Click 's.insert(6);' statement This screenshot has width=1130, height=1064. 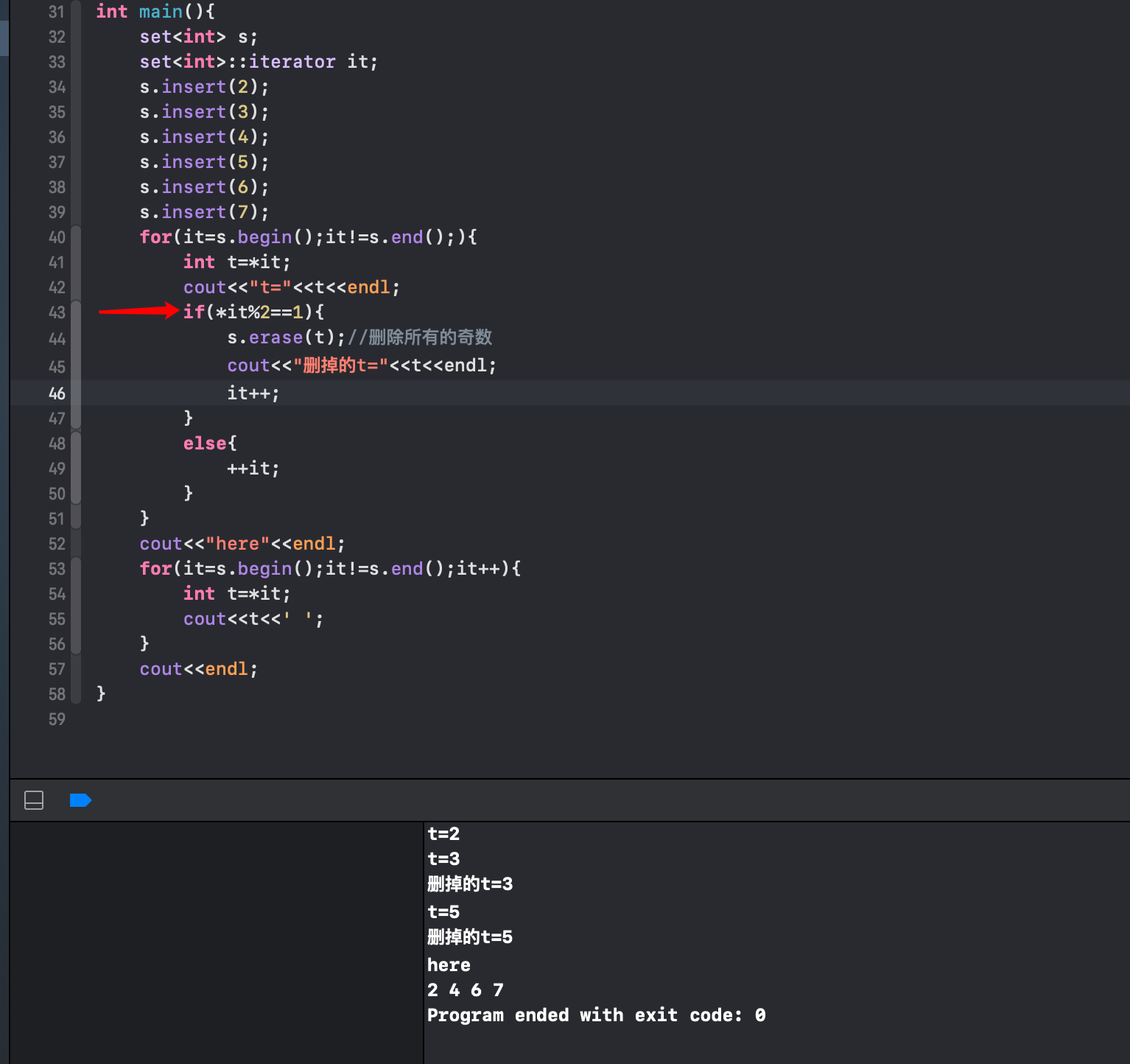point(204,187)
